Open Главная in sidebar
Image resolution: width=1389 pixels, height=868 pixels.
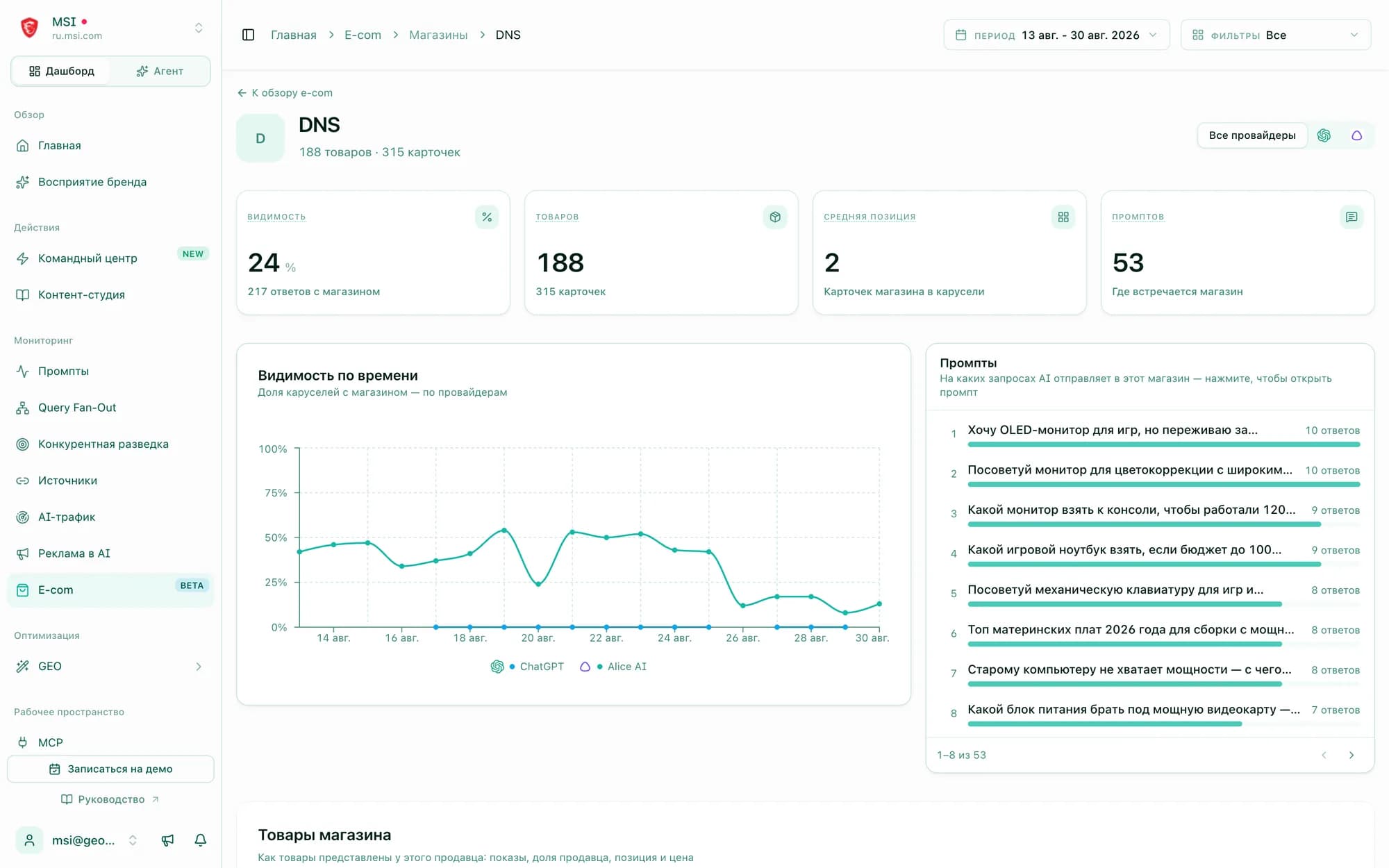pos(111,146)
